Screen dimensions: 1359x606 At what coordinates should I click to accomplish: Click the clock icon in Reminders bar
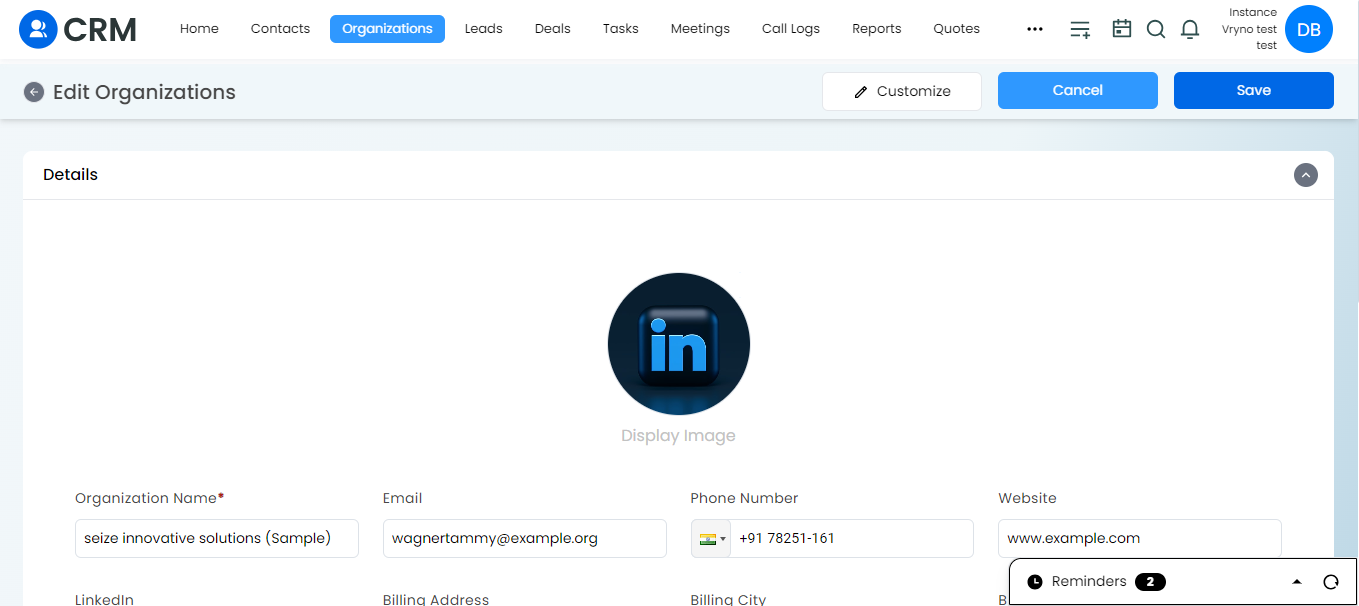click(1035, 582)
